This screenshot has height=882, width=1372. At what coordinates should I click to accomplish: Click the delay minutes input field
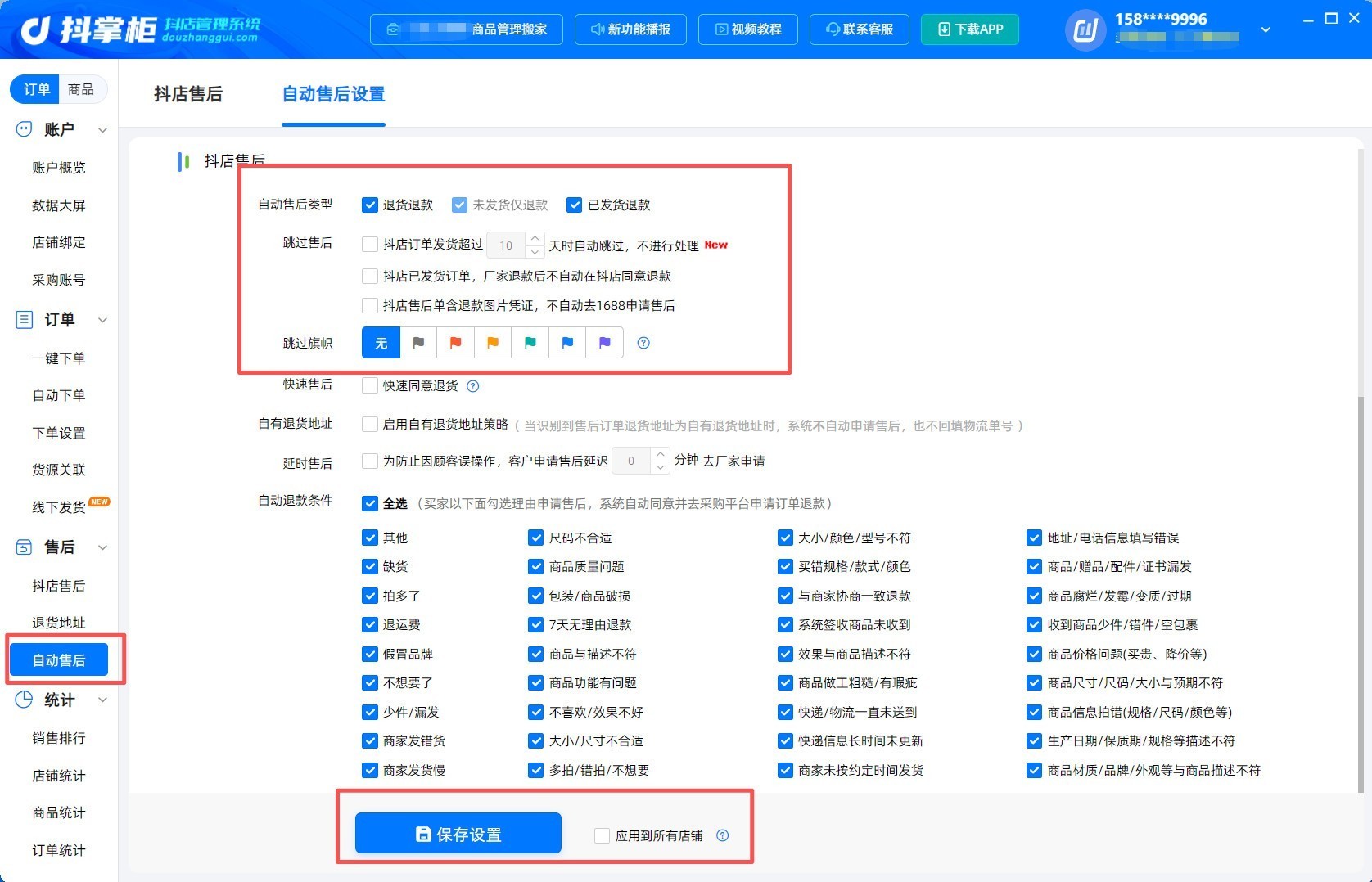click(631, 461)
